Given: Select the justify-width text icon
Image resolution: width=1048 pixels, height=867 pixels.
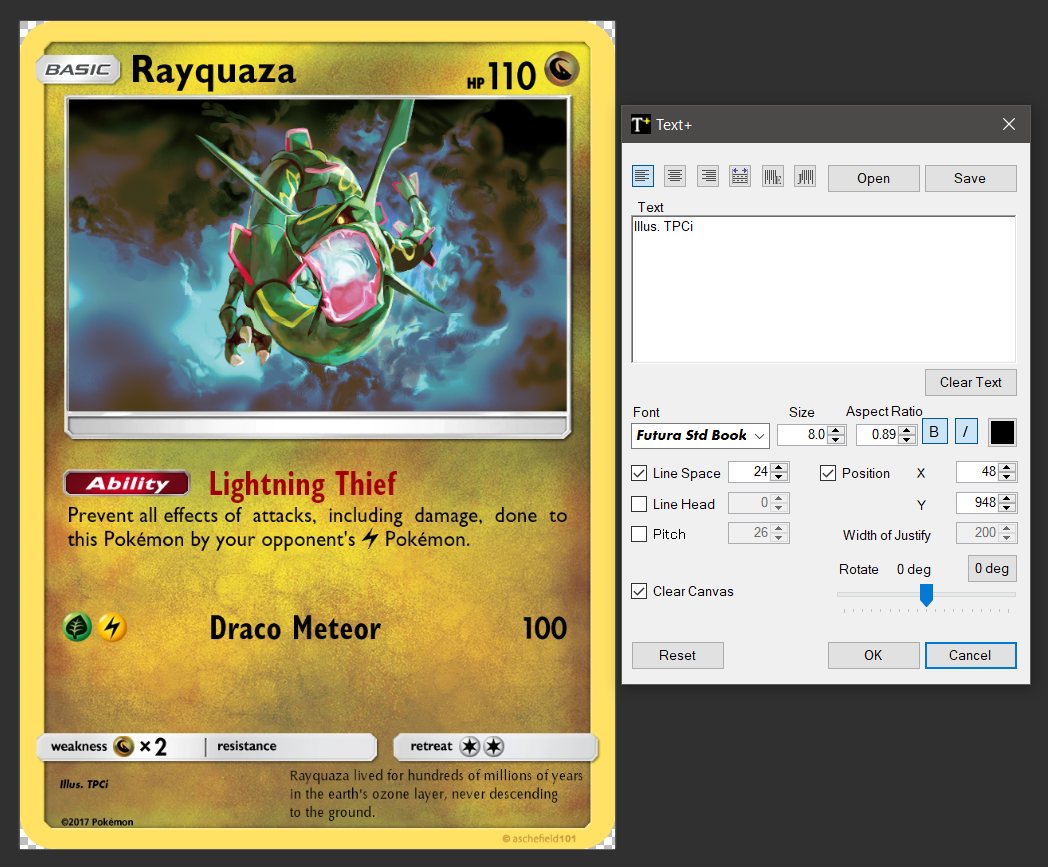Looking at the screenshot, I should (739, 175).
